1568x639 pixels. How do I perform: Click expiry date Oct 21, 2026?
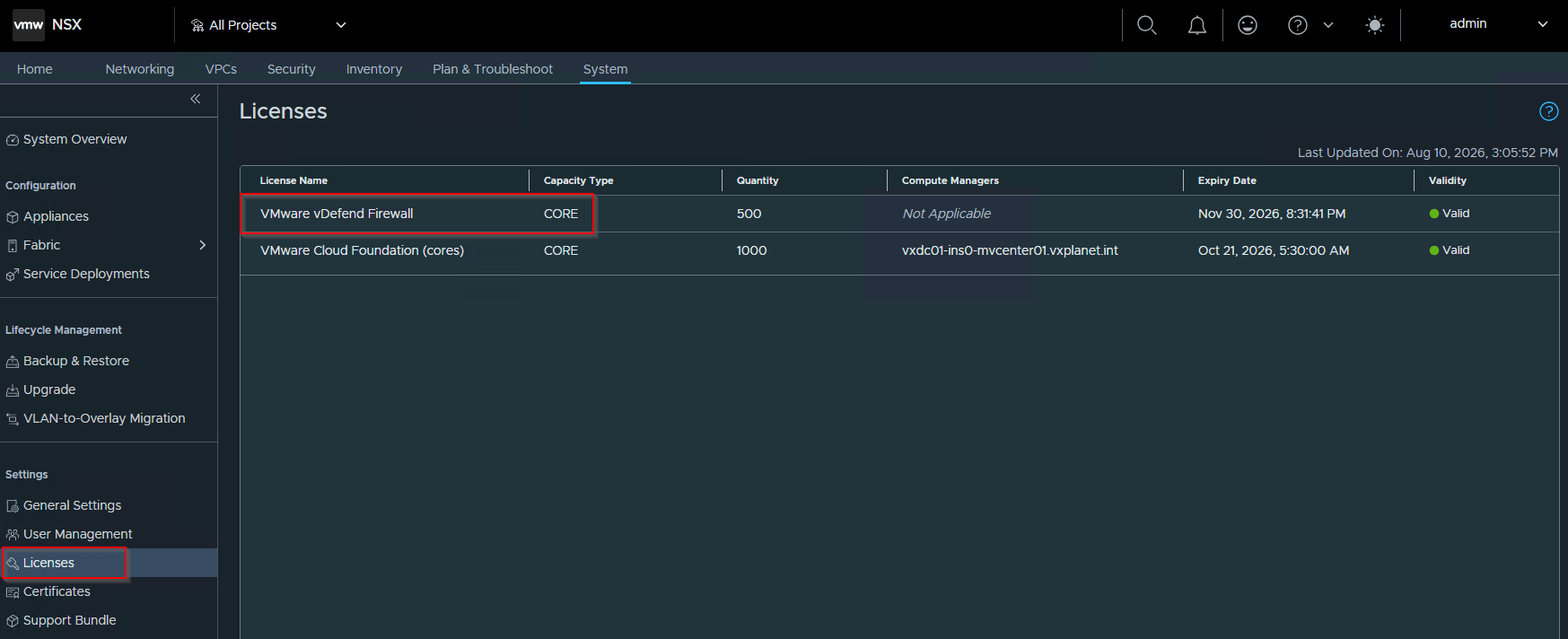(1274, 250)
